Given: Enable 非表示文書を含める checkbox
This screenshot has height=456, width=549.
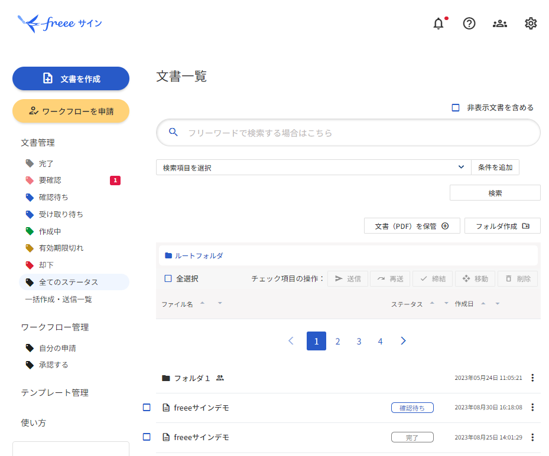Looking at the screenshot, I should [456, 108].
